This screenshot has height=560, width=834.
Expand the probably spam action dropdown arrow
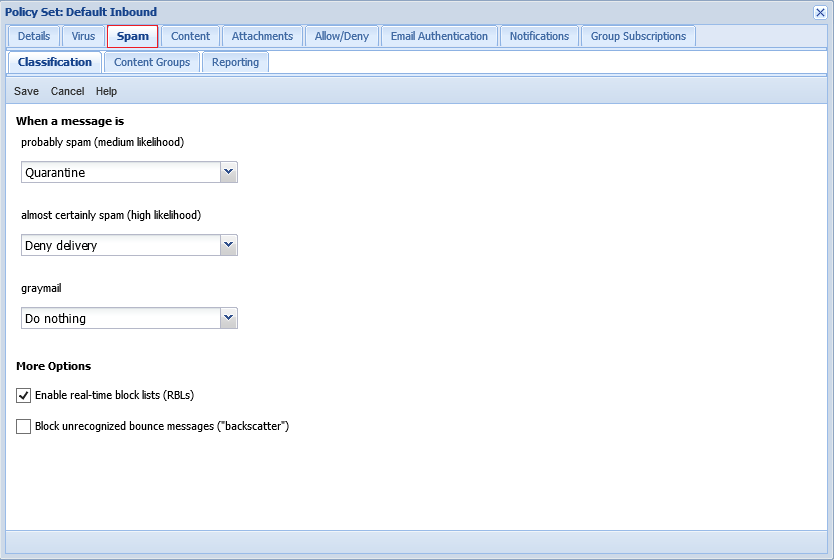[x=229, y=172]
